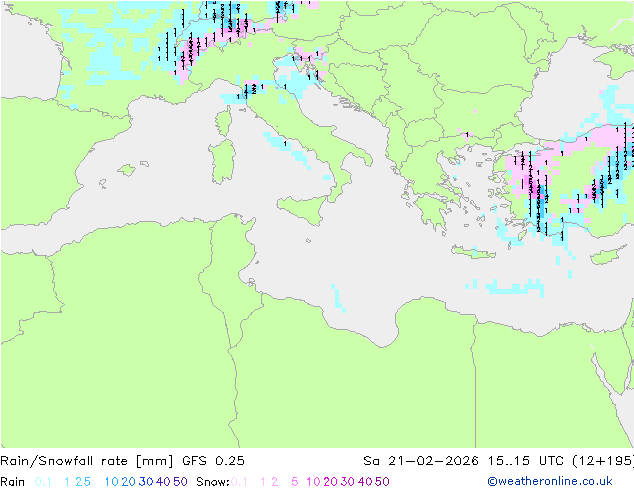
Task: Click the weatheronline.co.uk copyright link
Action: [x=550, y=482]
